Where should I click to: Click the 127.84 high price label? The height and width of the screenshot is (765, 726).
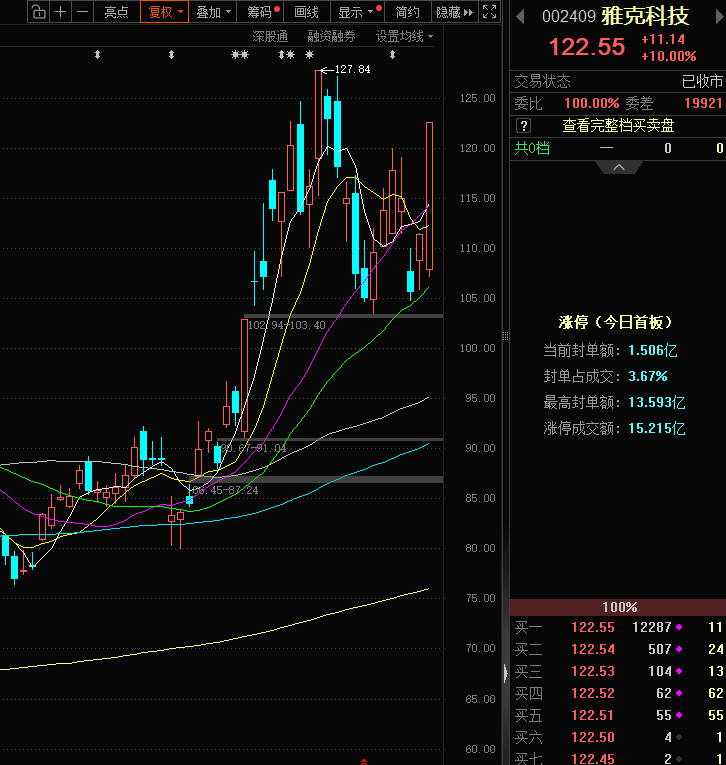(x=352, y=69)
